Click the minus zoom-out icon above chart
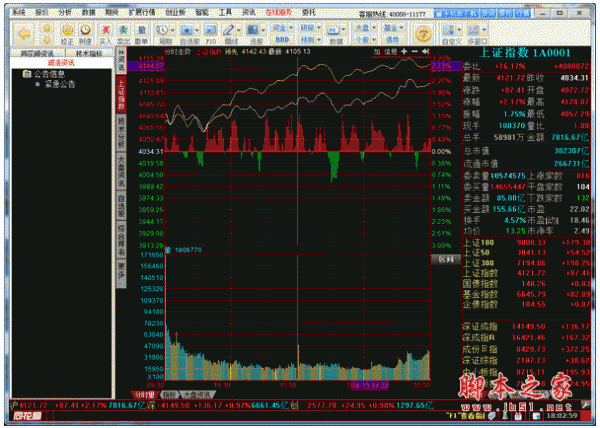 (415, 51)
